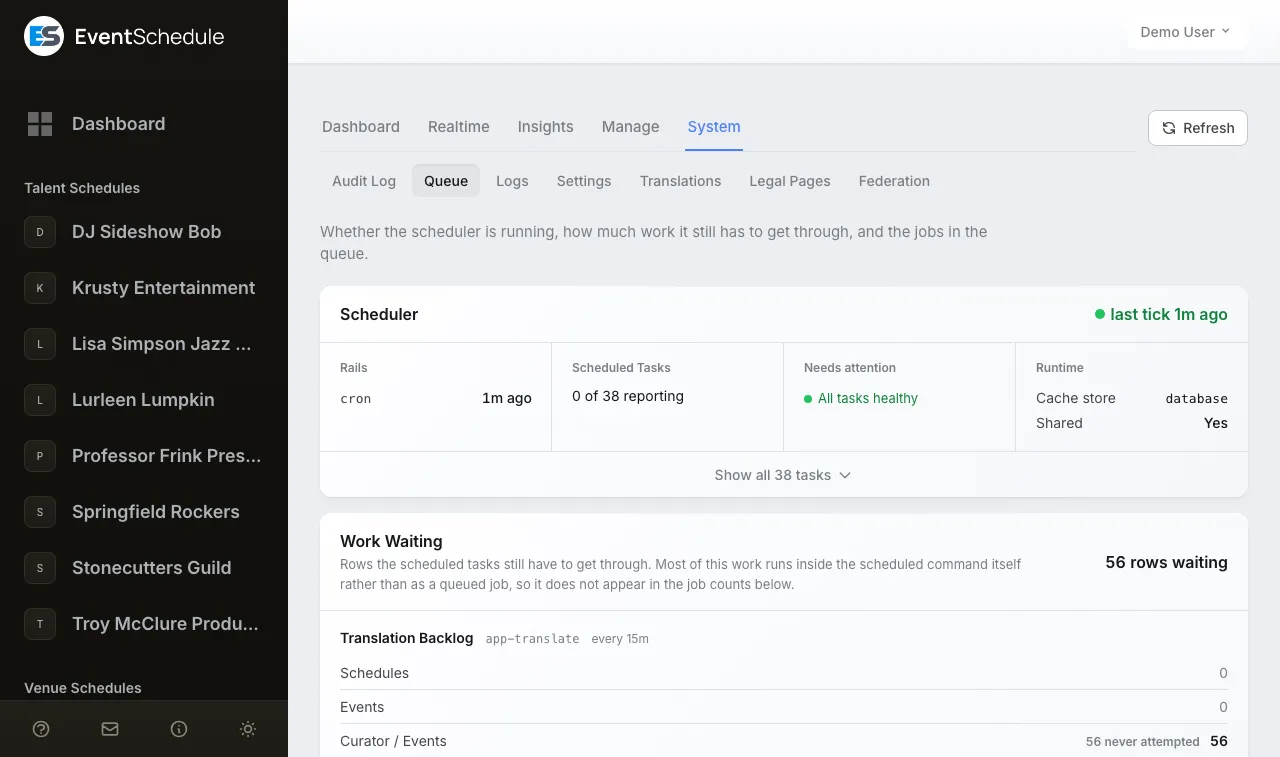This screenshot has height=757, width=1280.
Task: Select the Queue sub-tab
Action: [x=446, y=181]
